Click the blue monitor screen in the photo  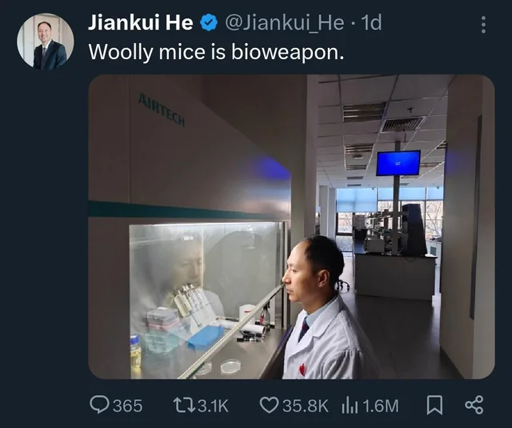(x=398, y=163)
